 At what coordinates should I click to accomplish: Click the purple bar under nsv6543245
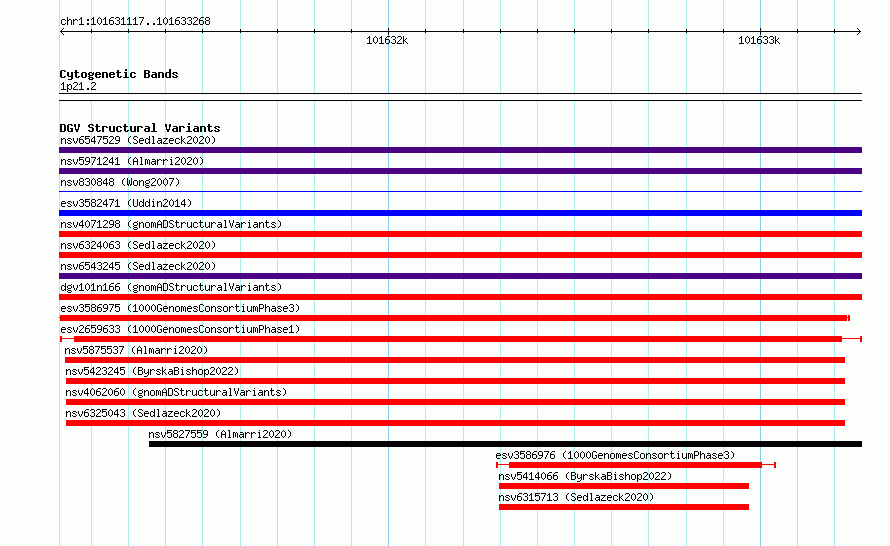460,276
